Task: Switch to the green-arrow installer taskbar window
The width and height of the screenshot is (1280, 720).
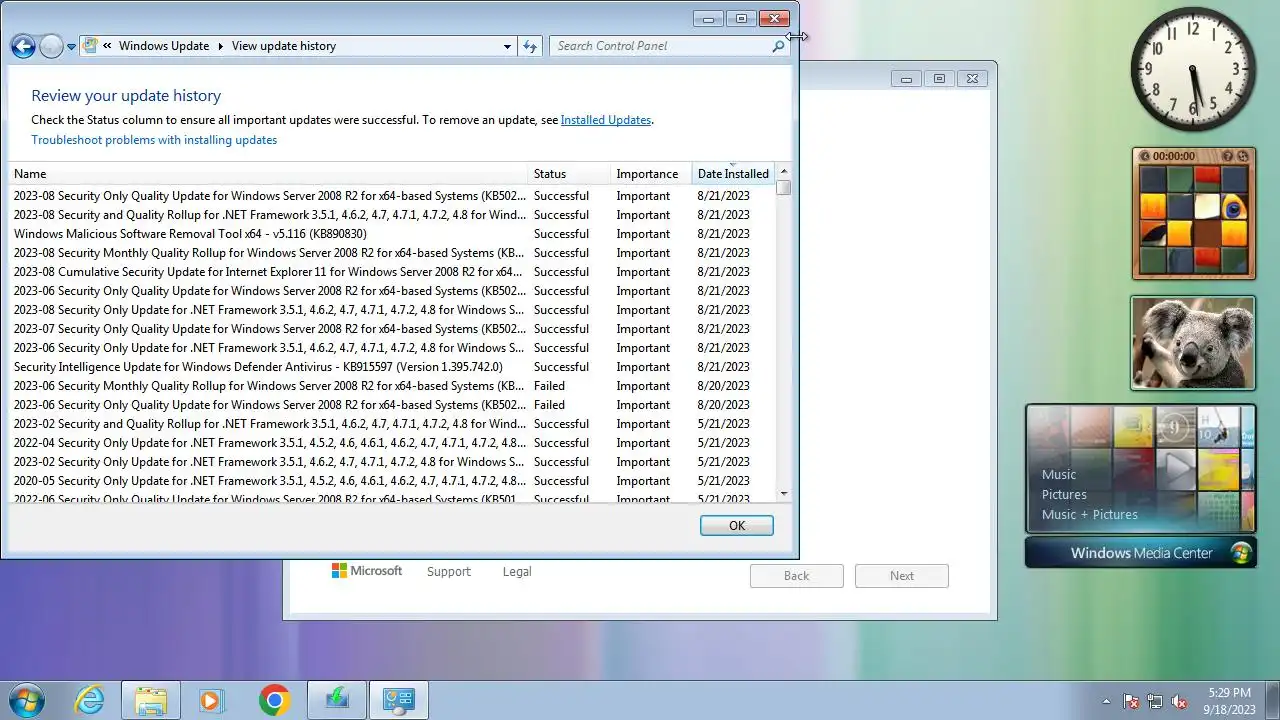Action: point(337,700)
